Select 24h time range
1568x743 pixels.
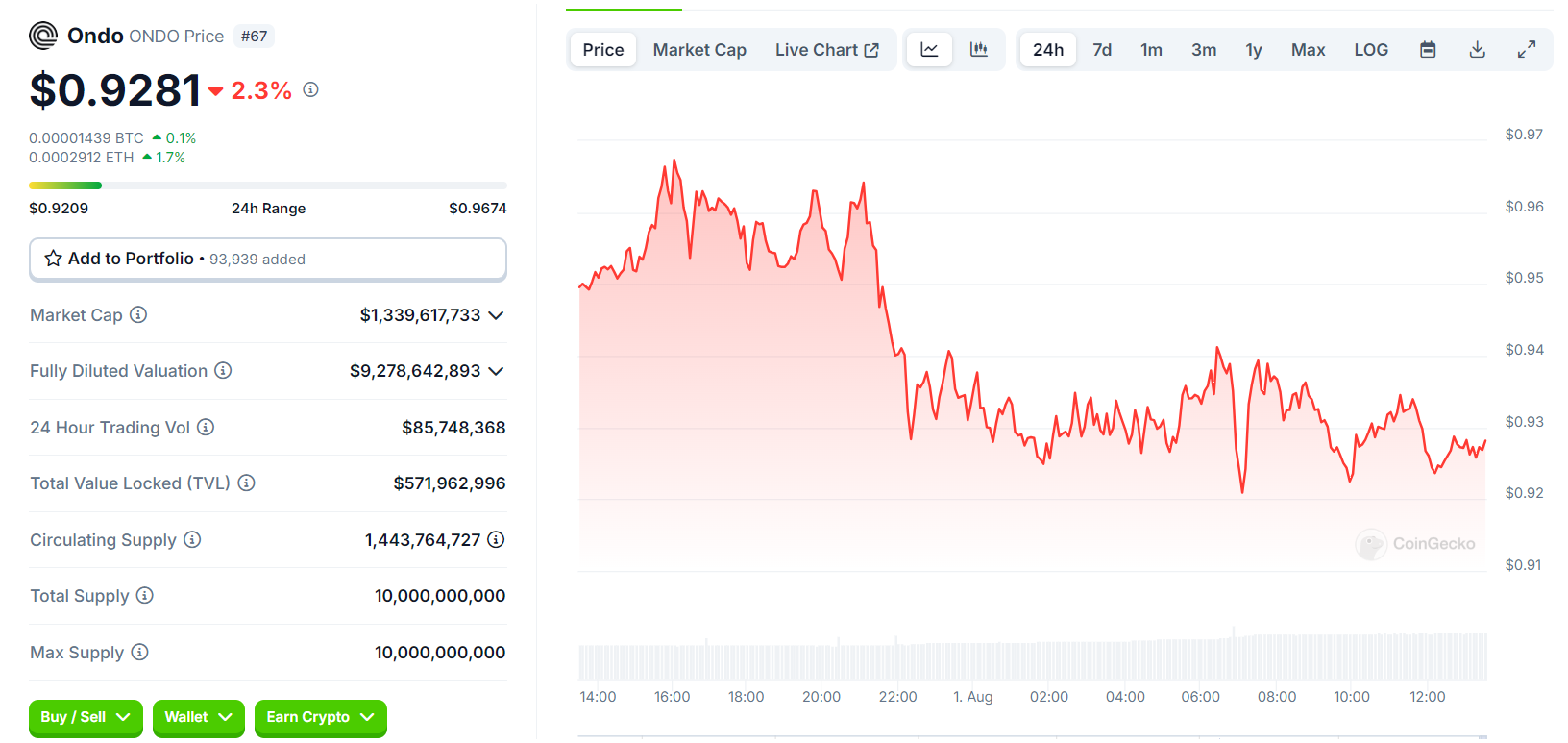1048,50
